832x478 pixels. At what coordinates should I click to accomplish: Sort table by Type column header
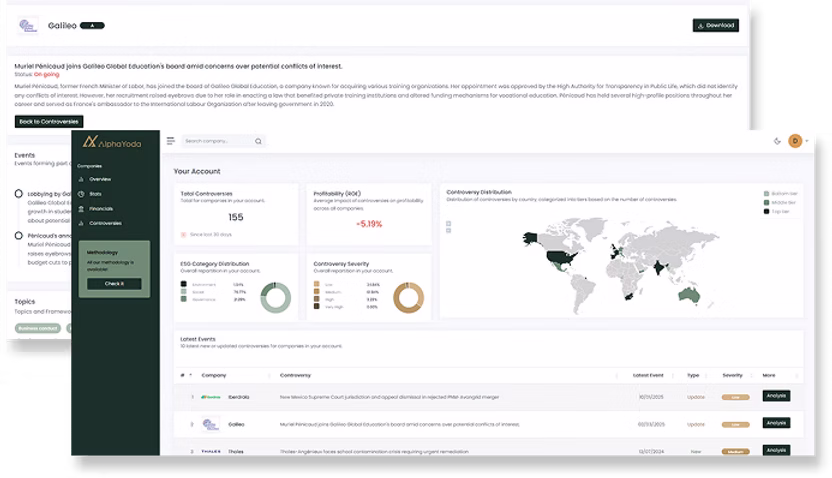click(693, 375)
